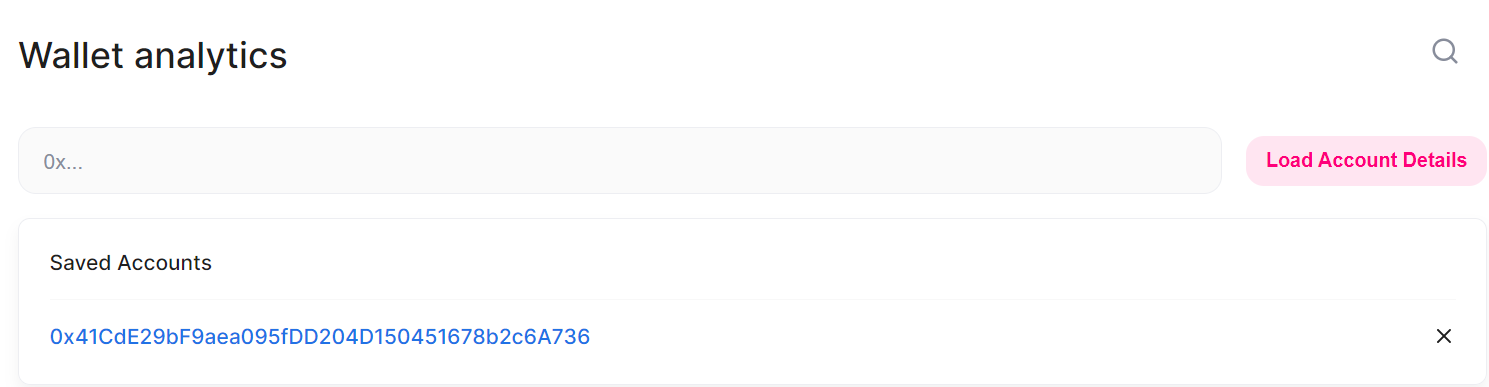The width and height of the screenshot is (1489, 387).
Task: Activate the wallet address text field
Action: (620, 160)
